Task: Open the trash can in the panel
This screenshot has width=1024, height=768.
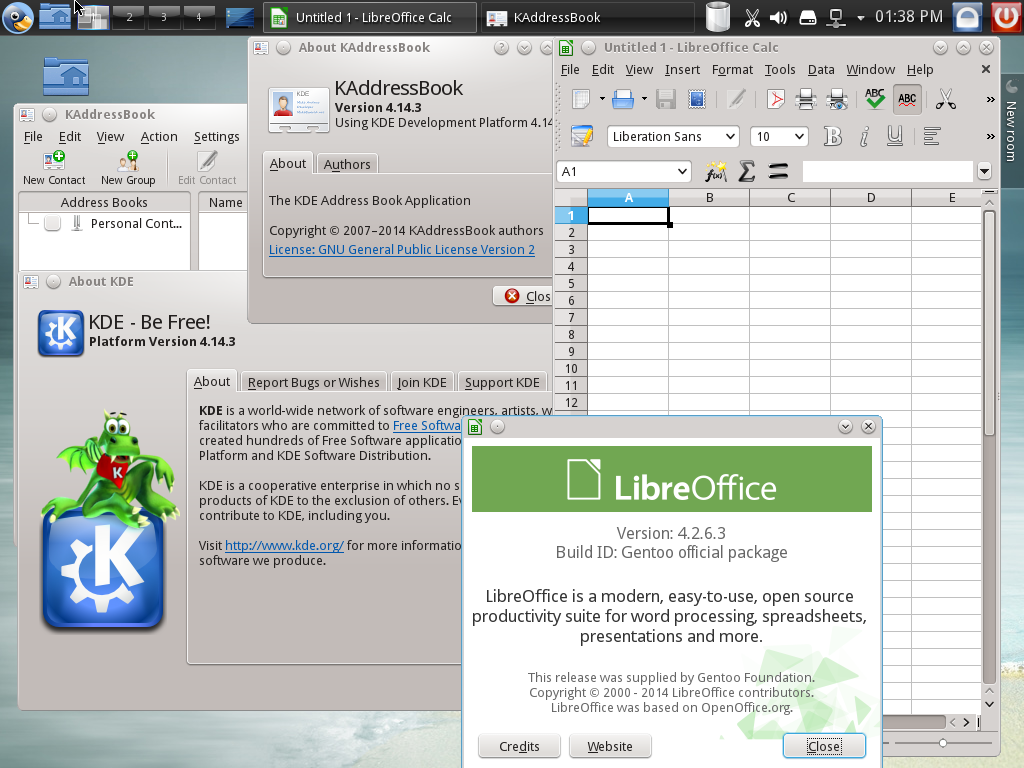Action: [718, 17]
